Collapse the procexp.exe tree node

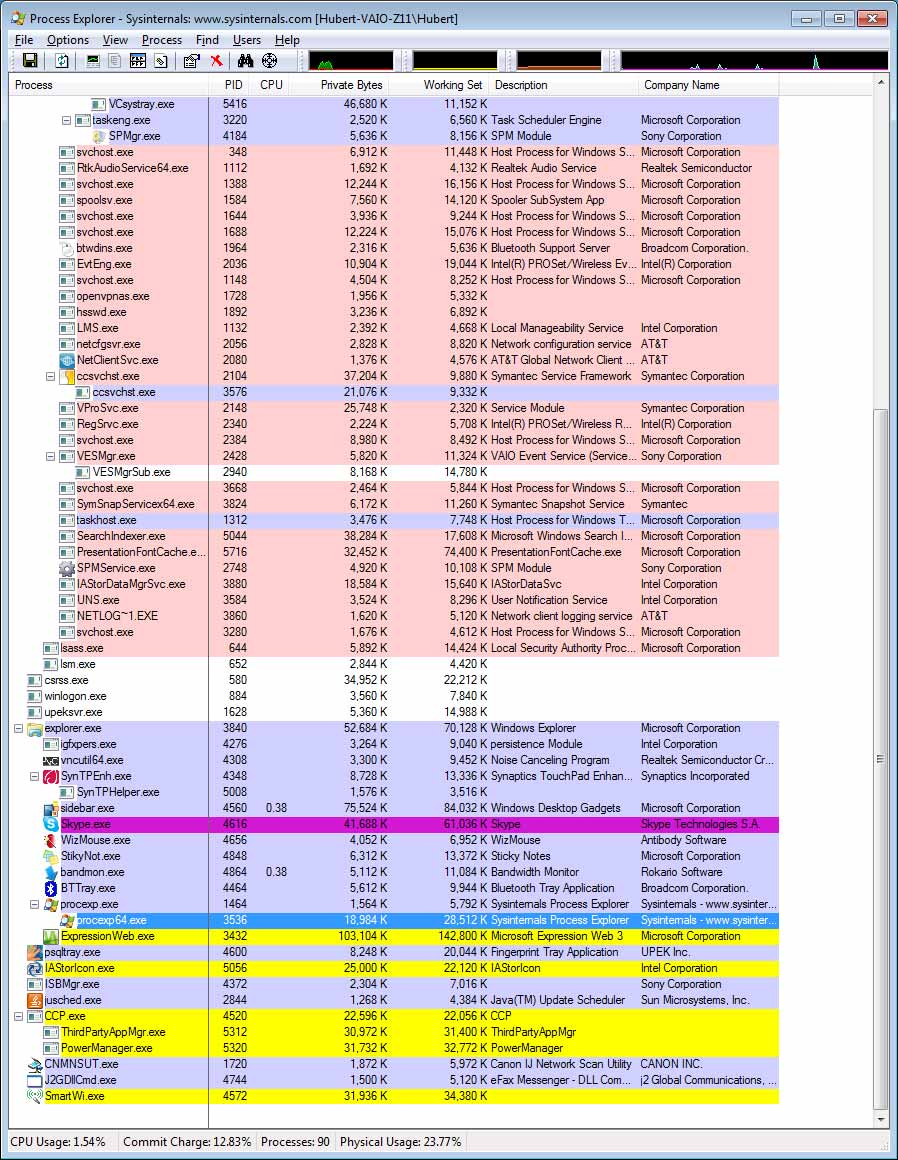click(34, 904)
